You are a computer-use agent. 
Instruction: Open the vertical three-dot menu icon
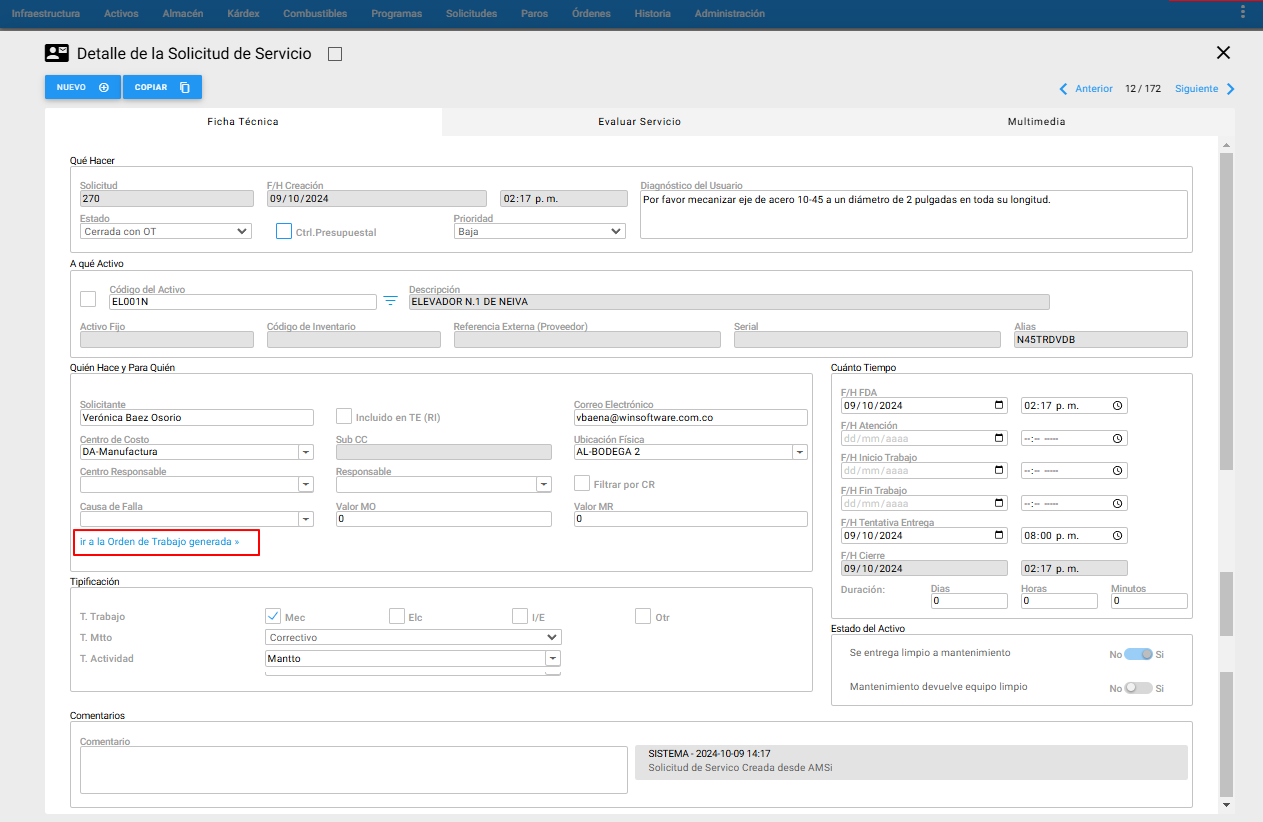pyautogui.click(x=1243, y=12)
